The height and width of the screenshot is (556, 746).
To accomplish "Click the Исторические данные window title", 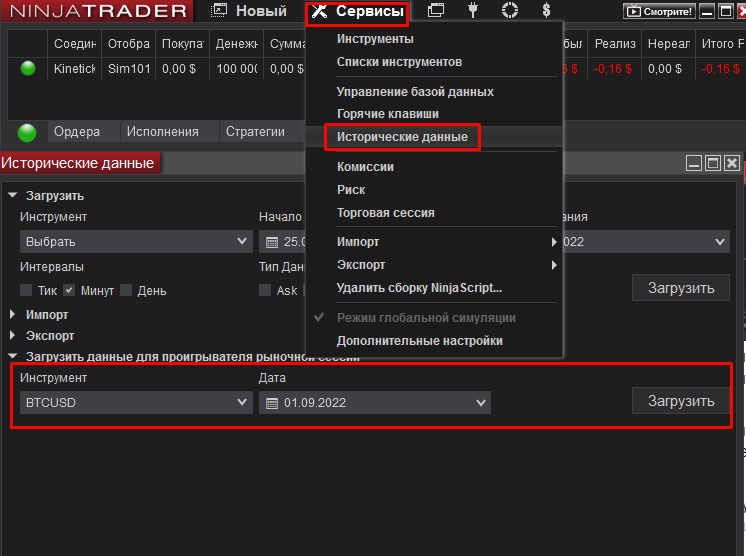I will (78, 163).
